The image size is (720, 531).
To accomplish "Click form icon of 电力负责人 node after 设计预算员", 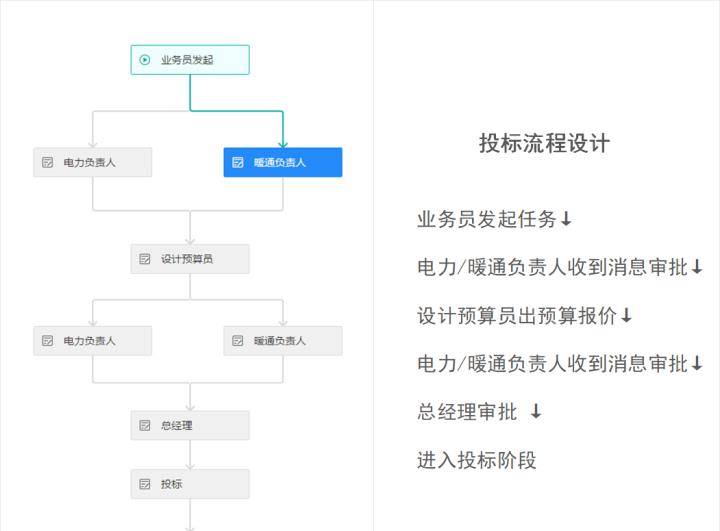I will pos(47,341).
